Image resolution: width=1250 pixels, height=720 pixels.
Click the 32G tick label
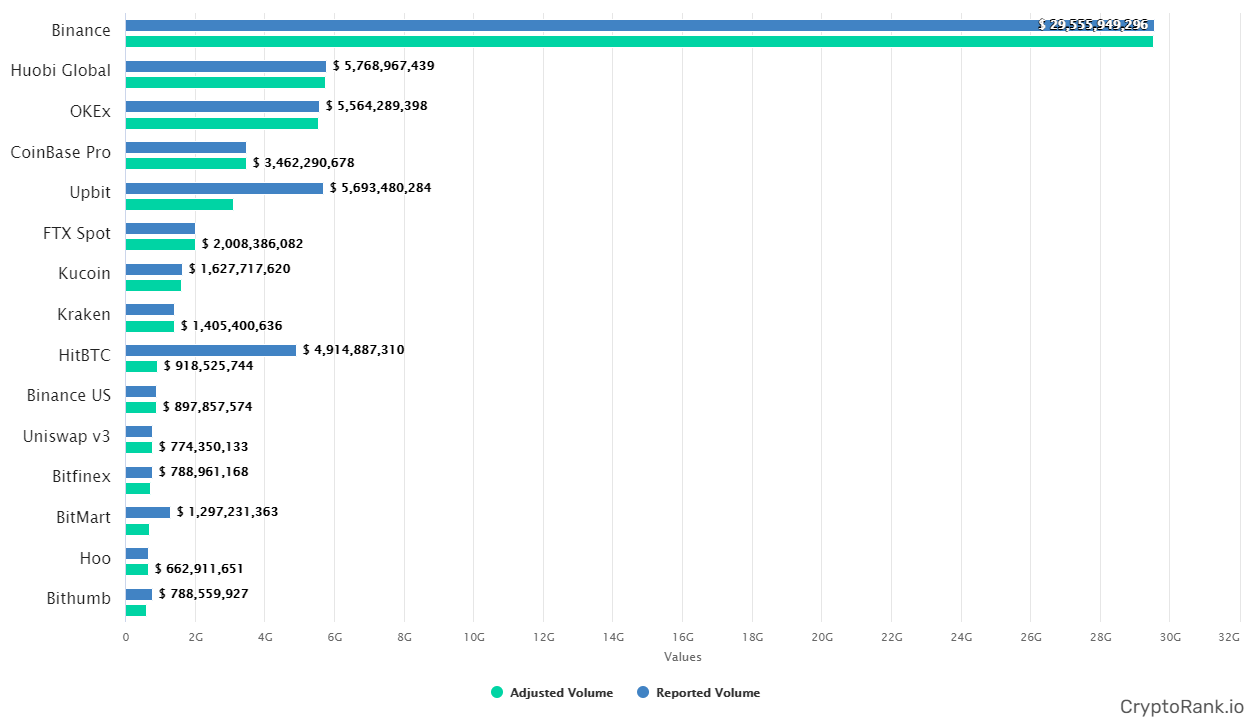[1230, 637]
